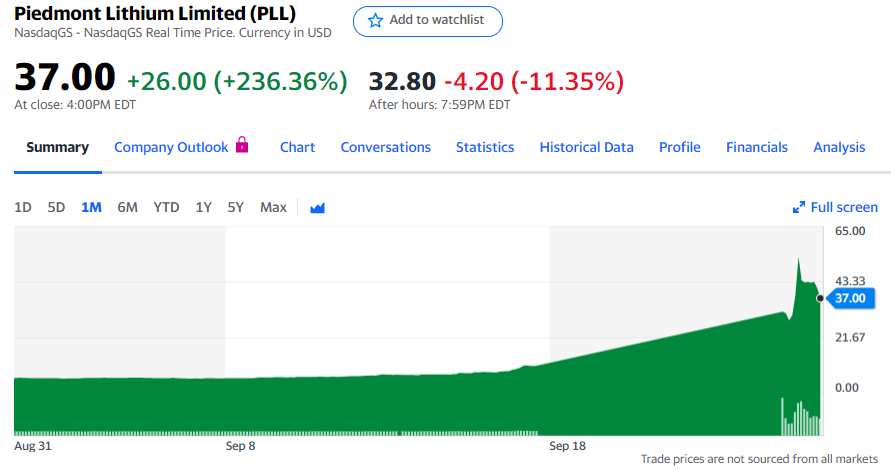
Task: Select the 6M time range
Action: [127, 208]
